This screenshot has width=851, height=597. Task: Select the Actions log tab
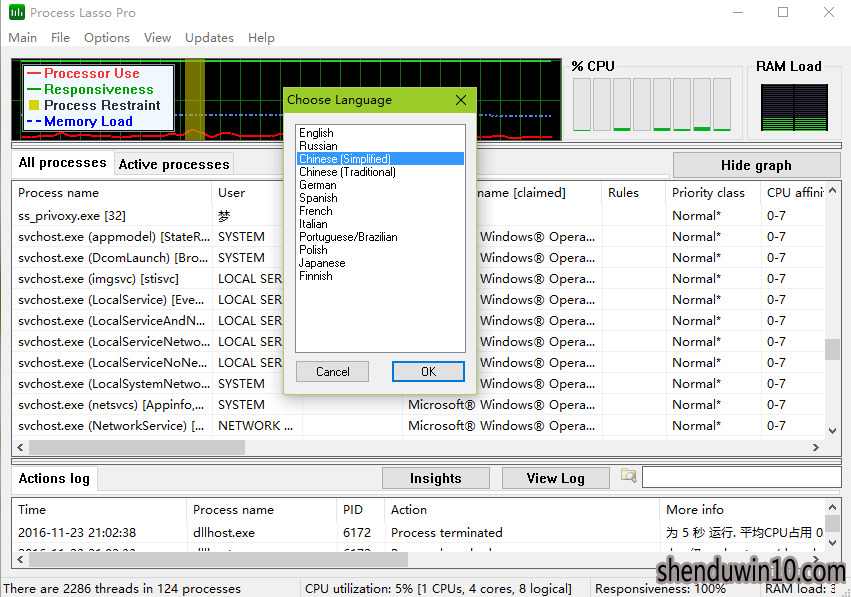coord(54,478)
